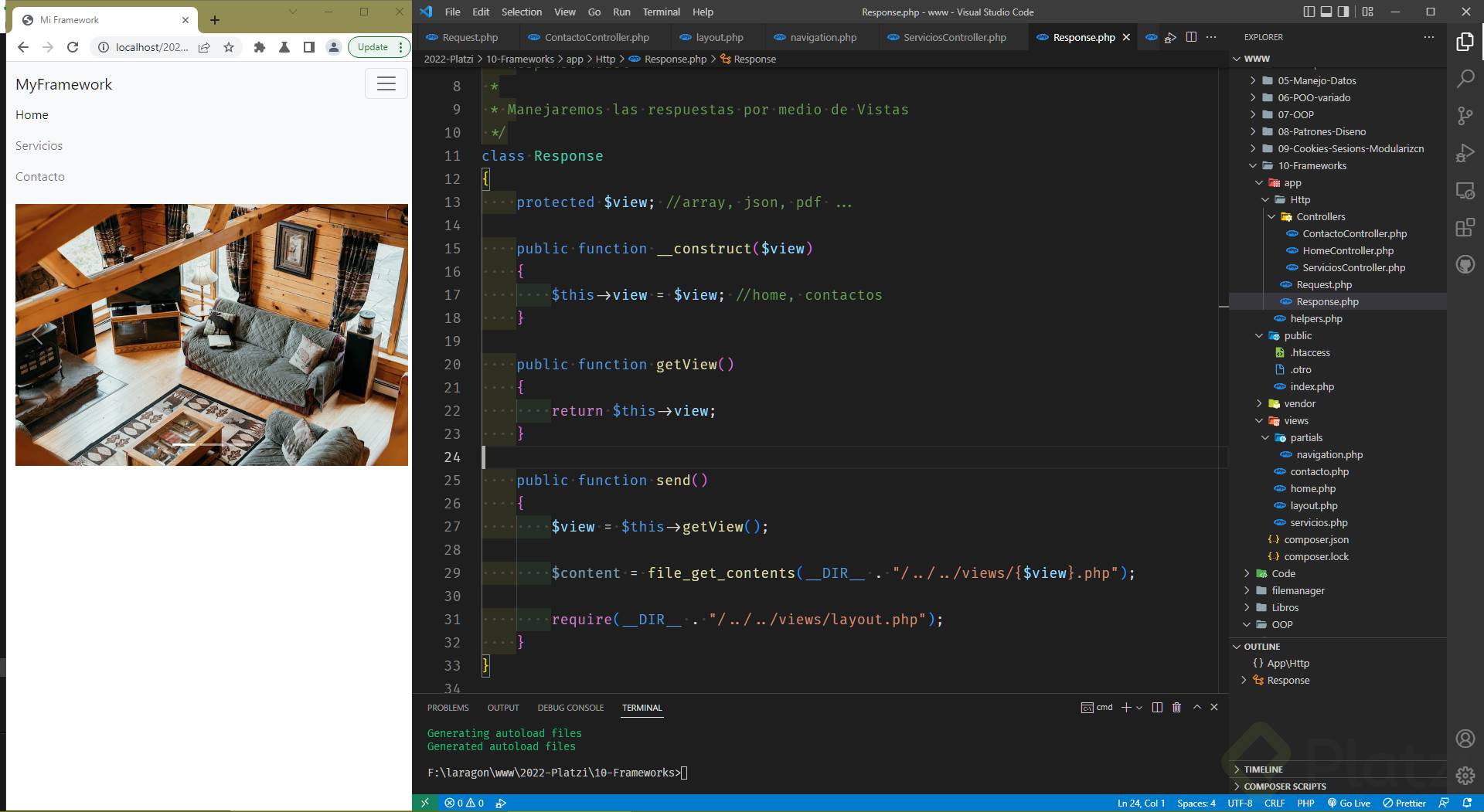
Task: Open Chrome user profile icon
Action: pos(334,47)
